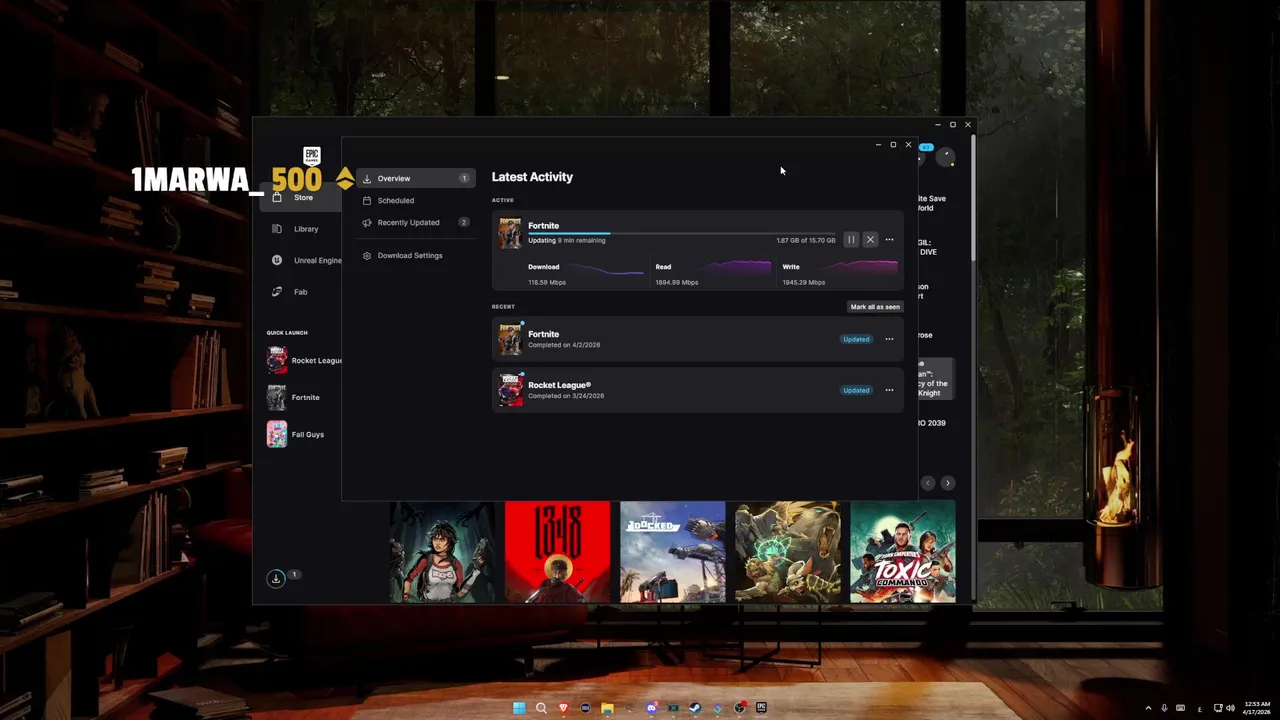
Task: Click the volume icon in the system tray
Action: tap(1230, 708)
